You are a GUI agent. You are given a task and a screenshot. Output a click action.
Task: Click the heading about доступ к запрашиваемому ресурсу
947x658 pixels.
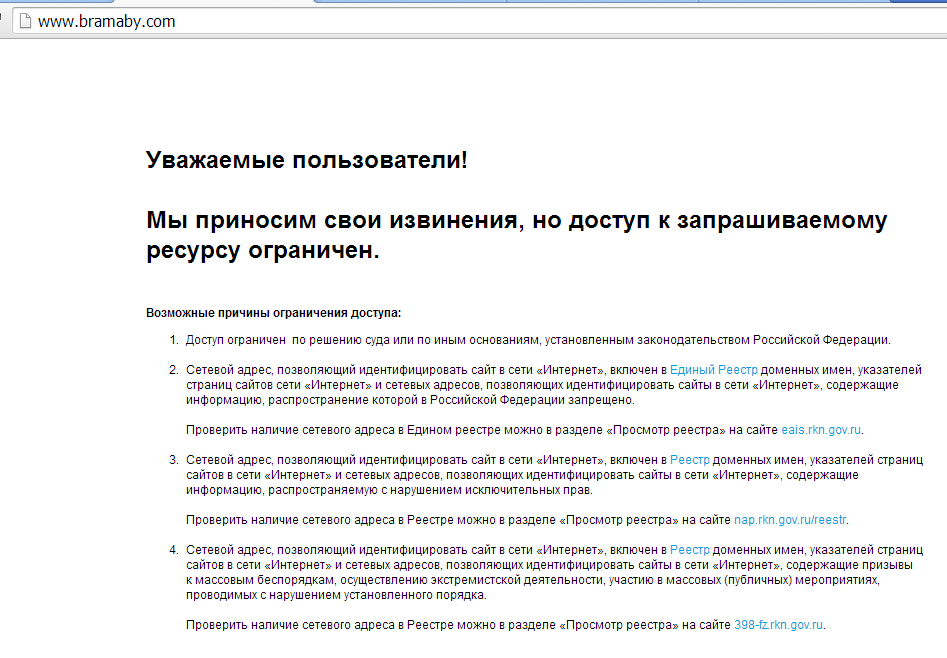tap(516, 235)
